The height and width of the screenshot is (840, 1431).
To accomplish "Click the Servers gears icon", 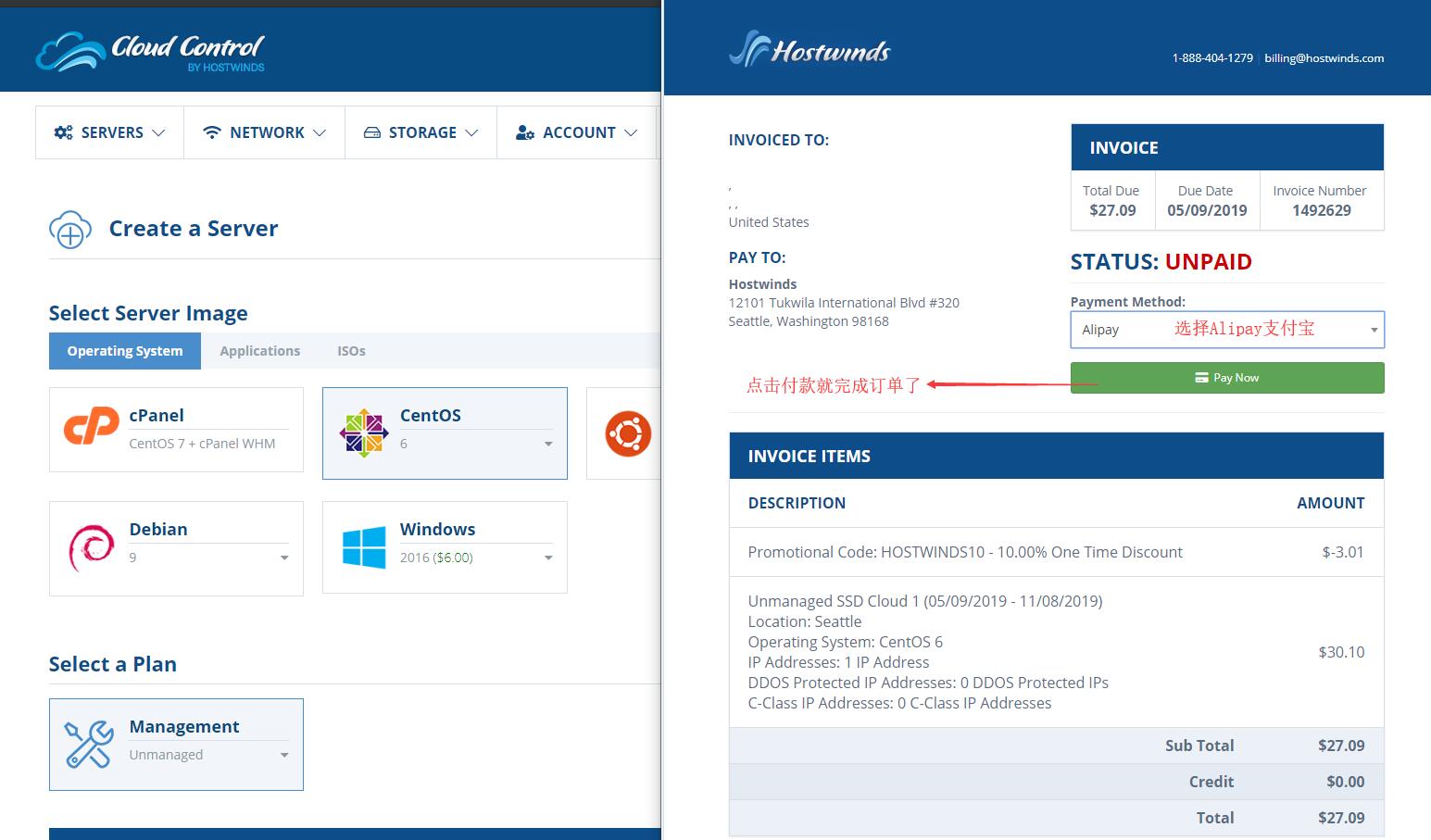I will pyautogui.click(x=63, y=132).
